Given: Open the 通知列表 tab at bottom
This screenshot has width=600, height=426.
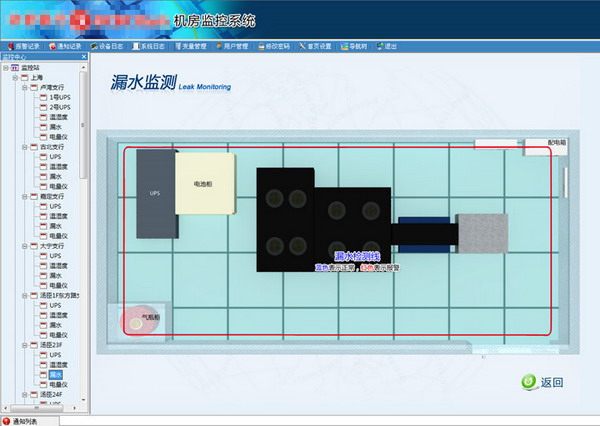Looking at the screenshot, I should (x=24, y=421).
